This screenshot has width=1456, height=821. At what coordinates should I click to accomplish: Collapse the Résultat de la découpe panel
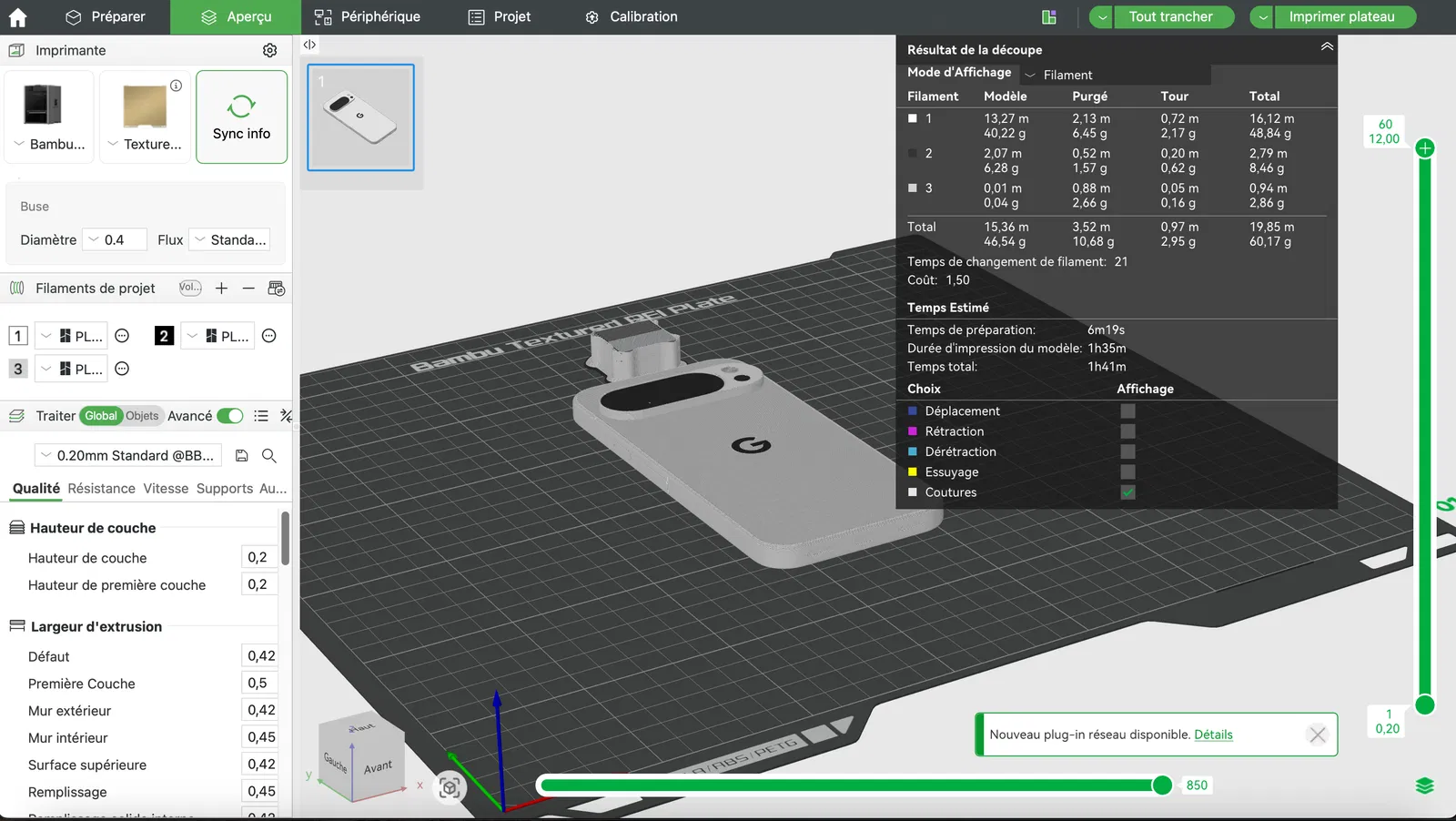(1327, 46)
